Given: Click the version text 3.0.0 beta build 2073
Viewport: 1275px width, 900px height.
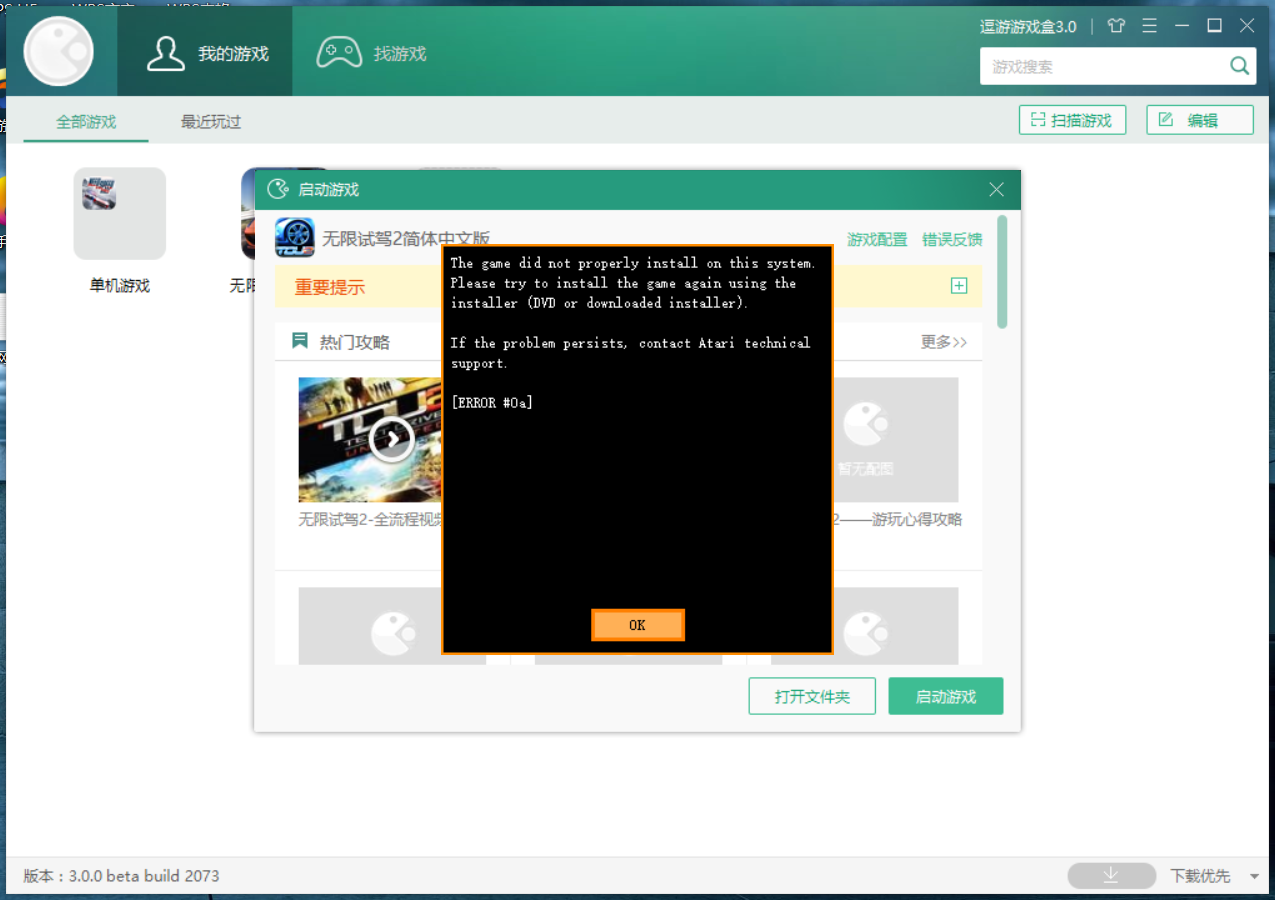Looking at the screenshot, I should pos(144,876).
